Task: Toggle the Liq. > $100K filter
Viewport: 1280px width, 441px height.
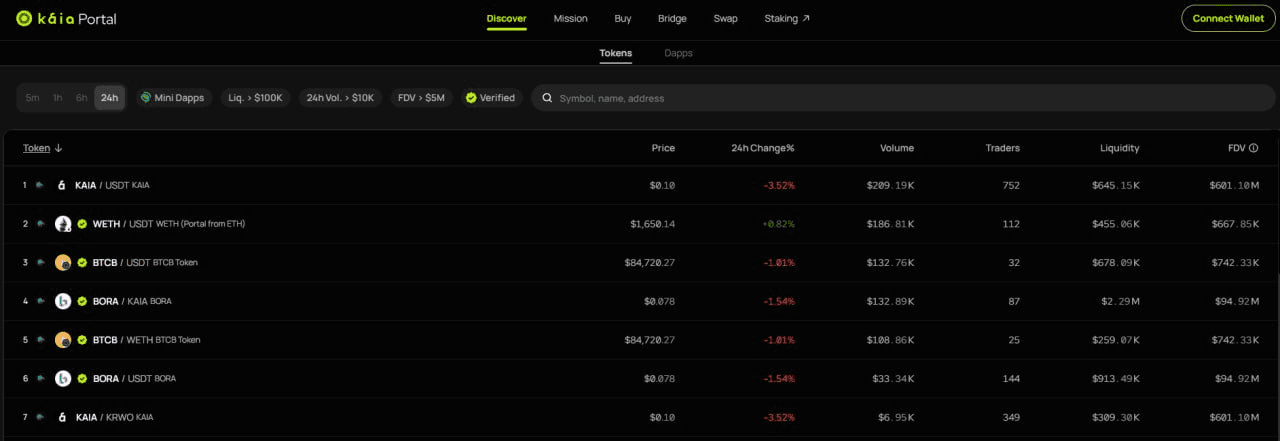Action: coord(256,98)
